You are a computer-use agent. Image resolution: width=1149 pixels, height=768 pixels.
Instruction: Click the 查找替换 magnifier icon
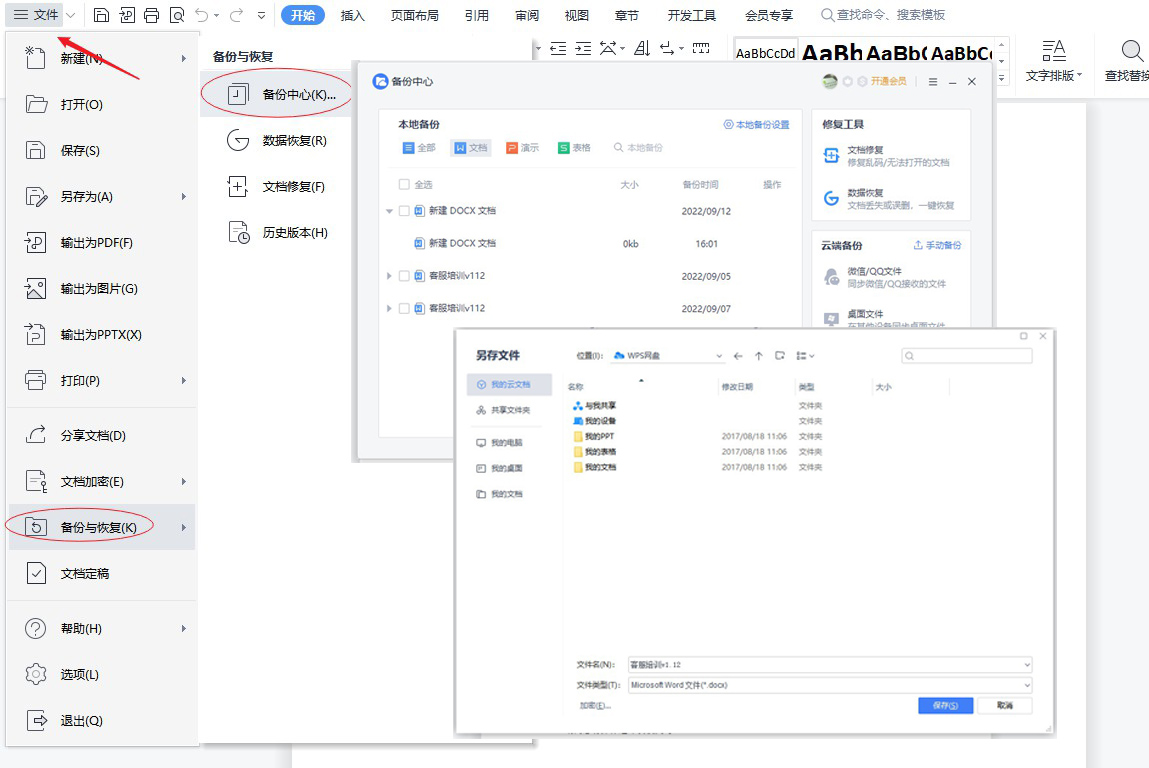click(1131, 51)
